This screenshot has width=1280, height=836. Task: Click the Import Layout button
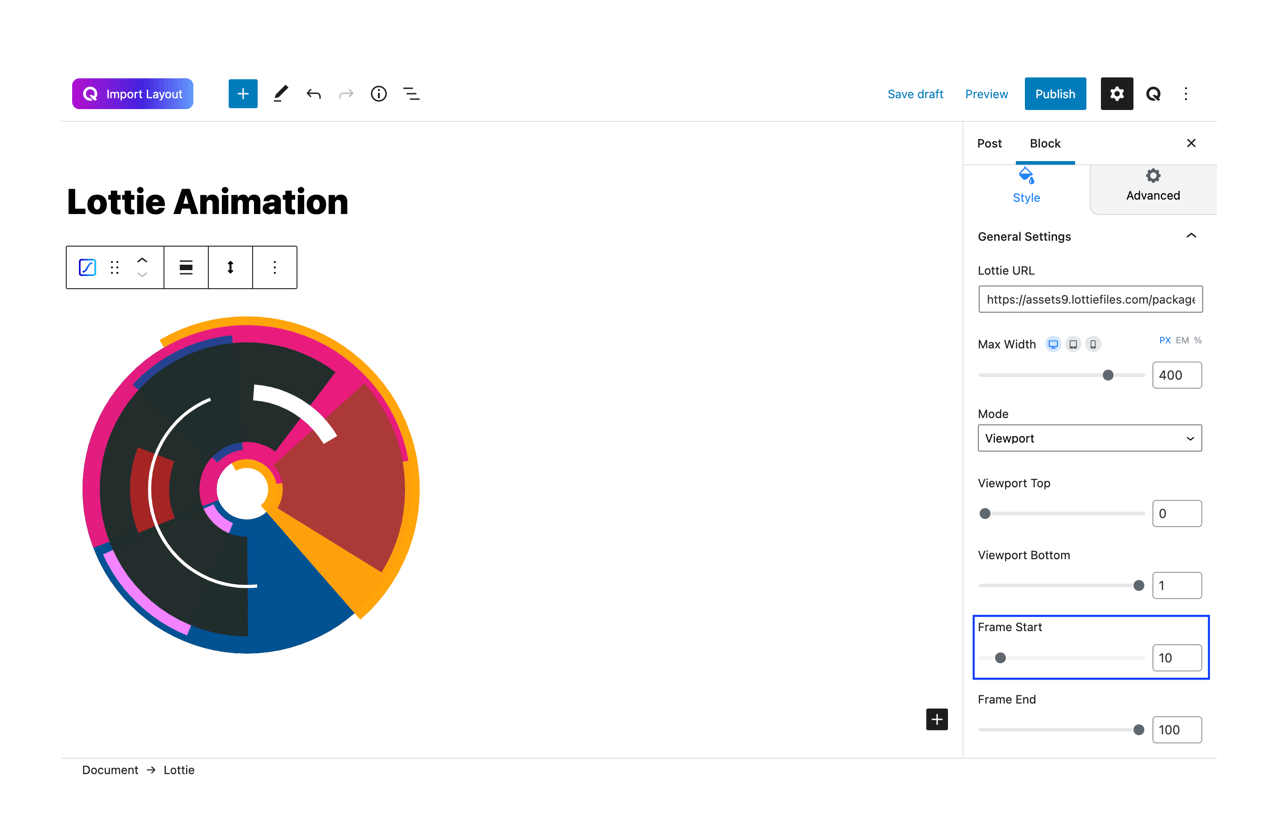pyautogui.click(x=132, y=94)
